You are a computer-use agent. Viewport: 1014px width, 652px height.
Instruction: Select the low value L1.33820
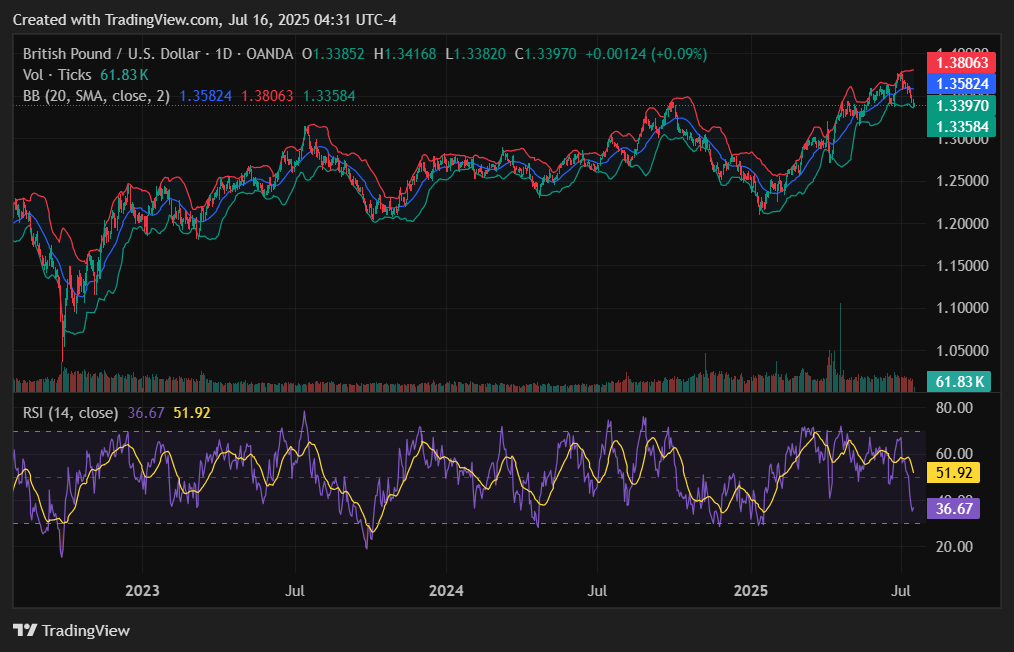(x=475, y=54)
